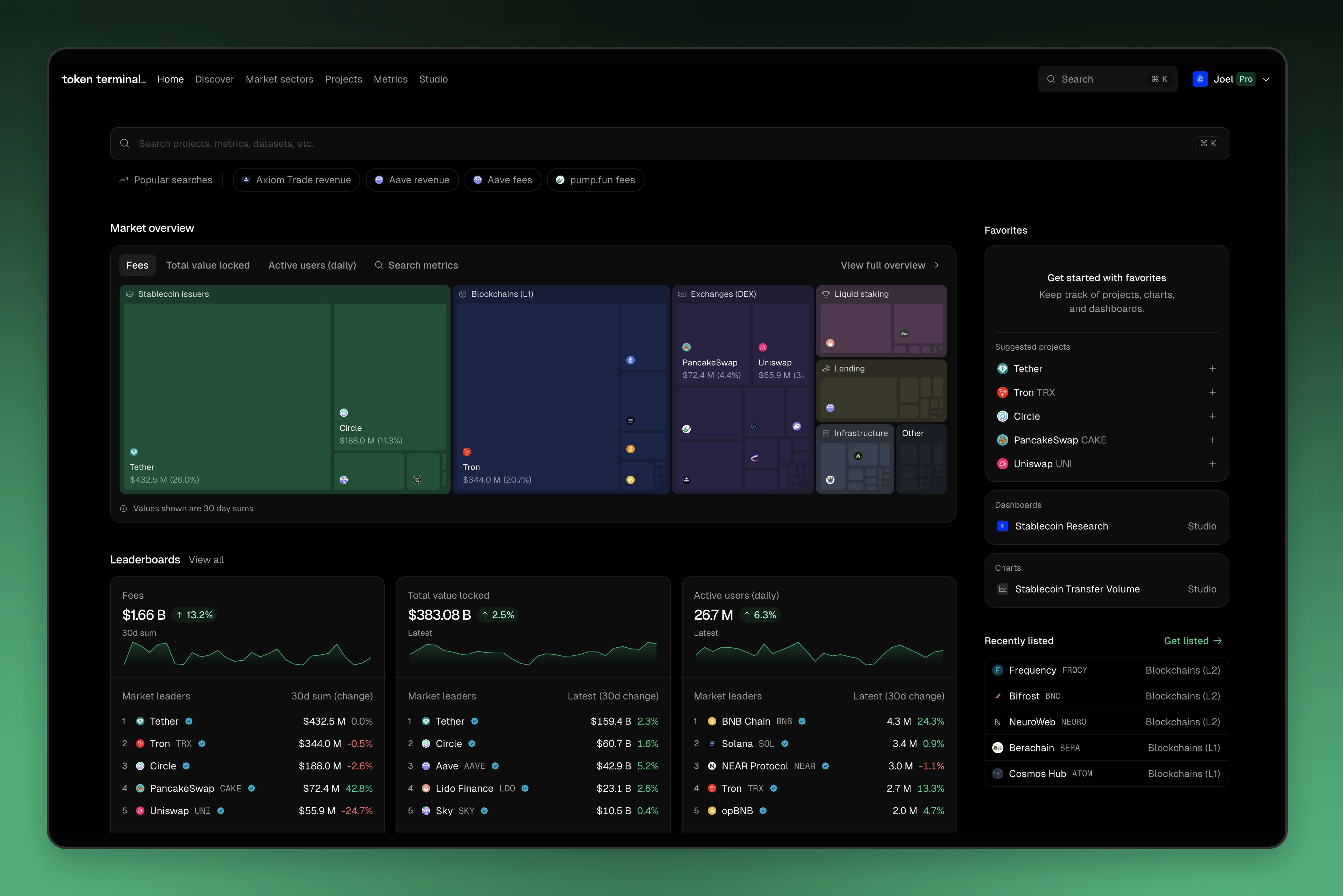Open the Stablecoin Research dashboard

pyautogui.click(x=1107, y=526)
